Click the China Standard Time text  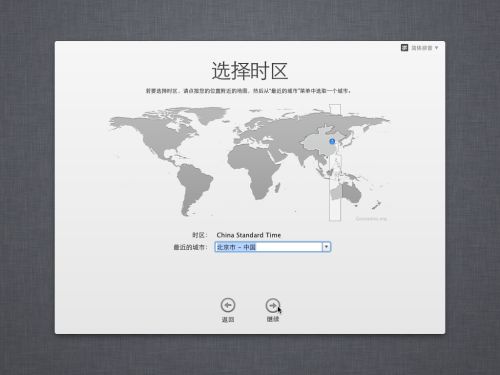click(249, 235)
